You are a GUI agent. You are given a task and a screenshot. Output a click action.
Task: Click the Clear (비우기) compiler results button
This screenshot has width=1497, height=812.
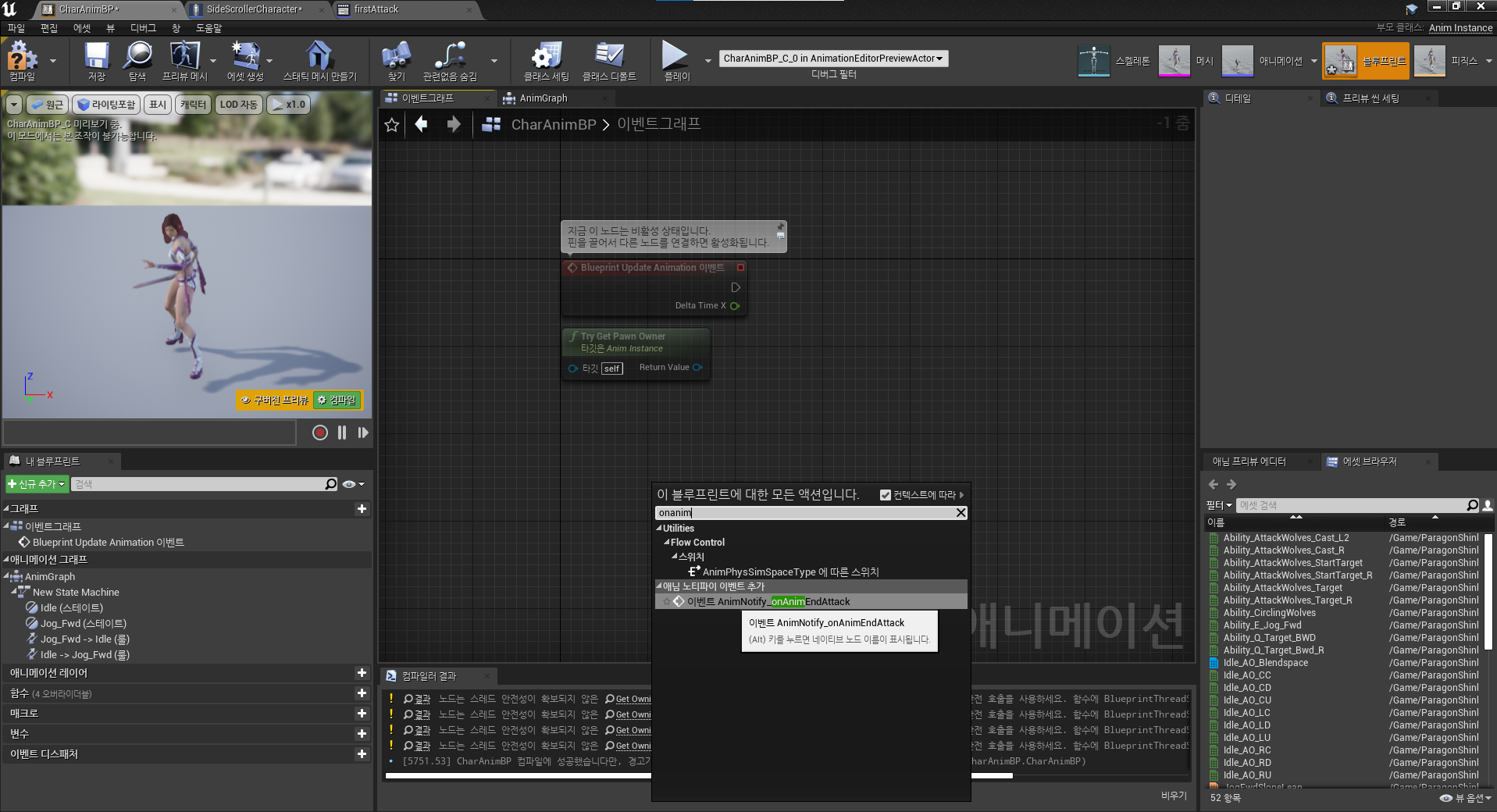[1173, 796]
